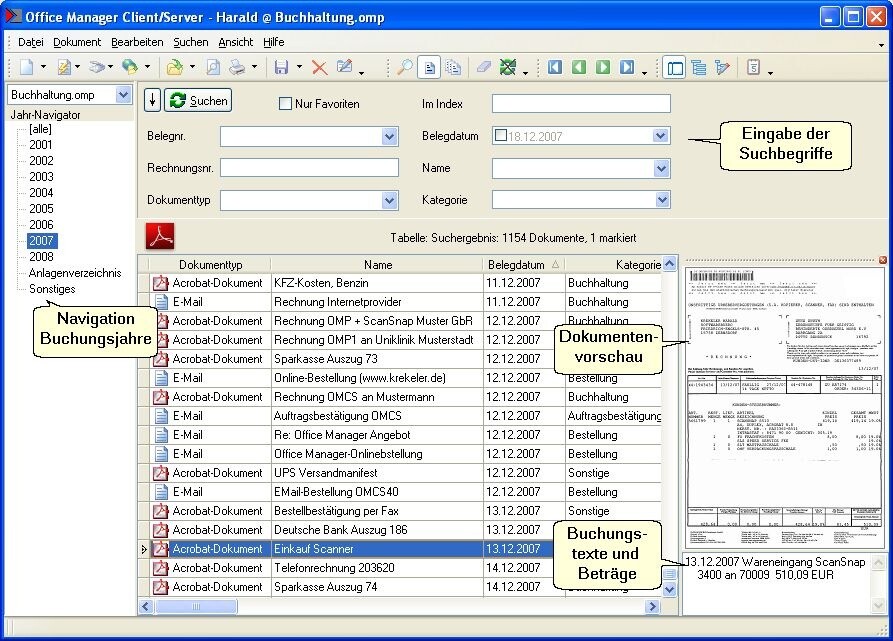Click the invoice preview thumbnail
This screenshot has width=893, height=641.
[784, 406]
